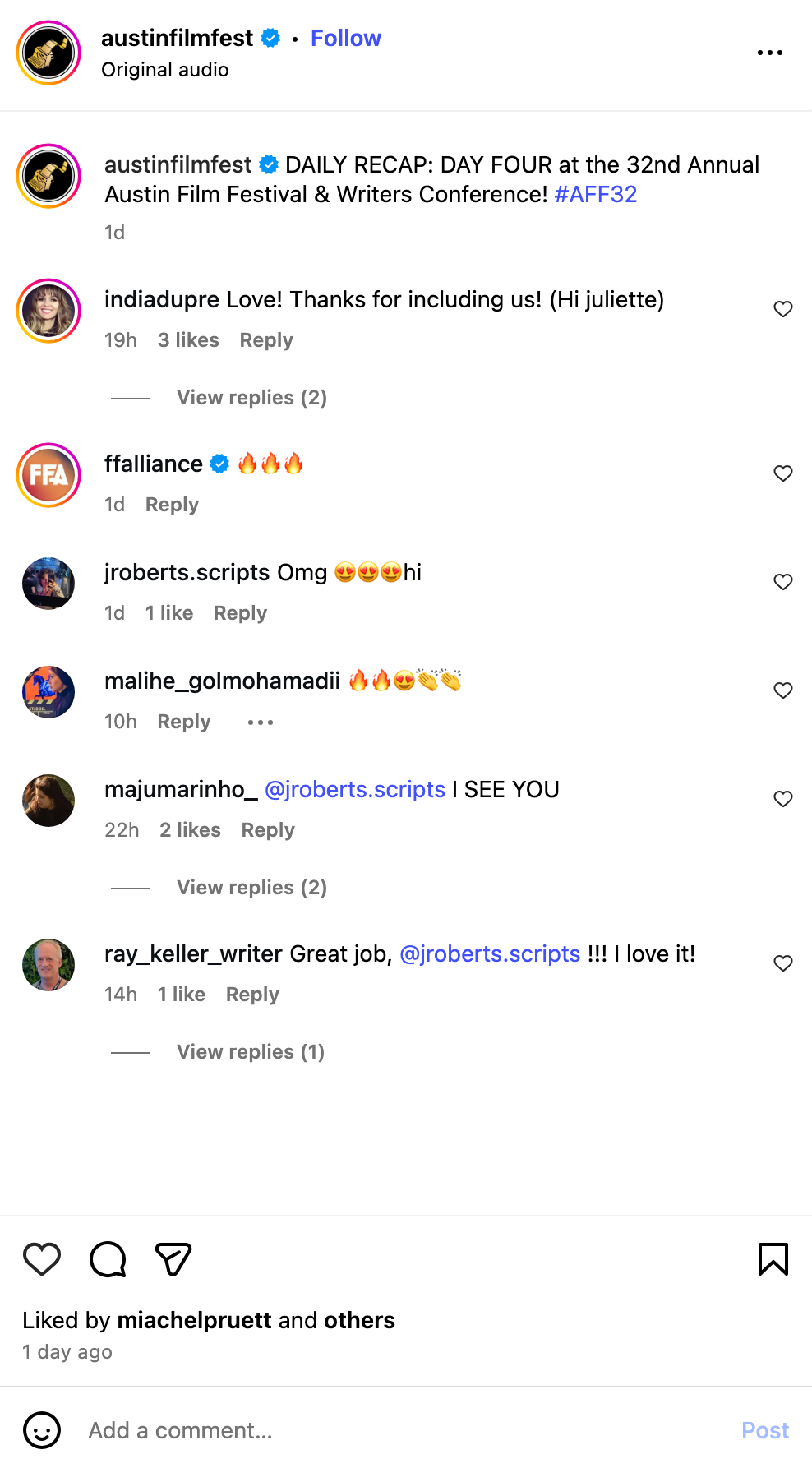This screenshot has width=812, height=1468.
Task: Share the post via paper plane icon
Action: coord(173,1258)
